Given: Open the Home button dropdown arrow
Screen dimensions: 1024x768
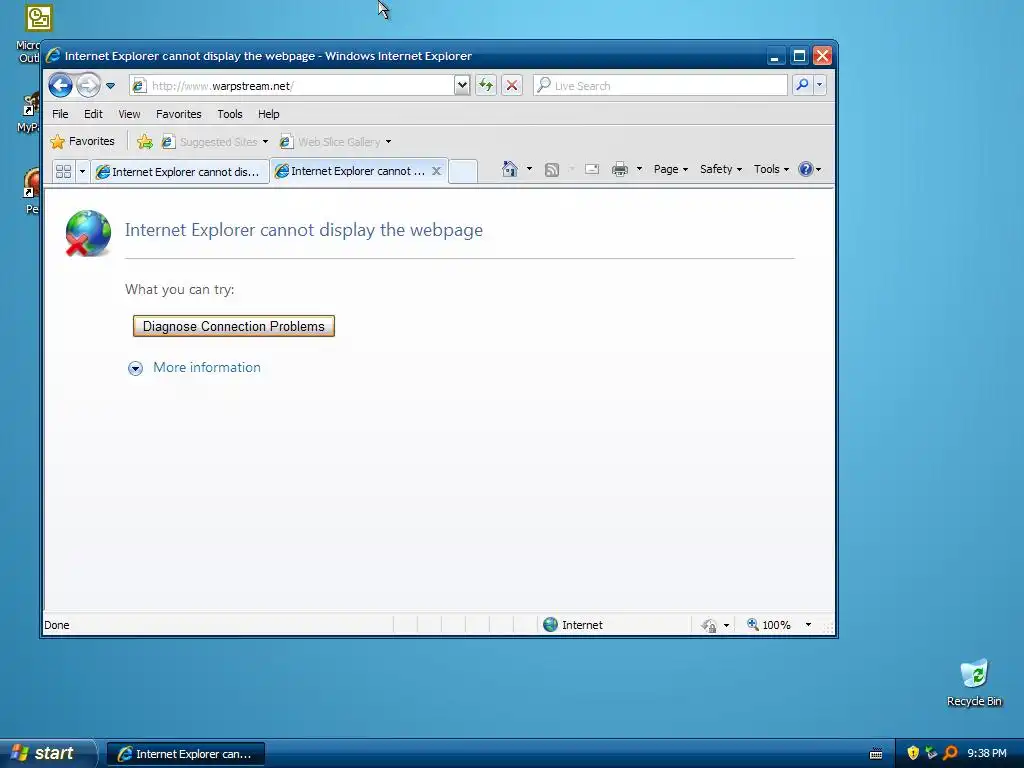Looking at the screenshot, I should tap(529, 169).
